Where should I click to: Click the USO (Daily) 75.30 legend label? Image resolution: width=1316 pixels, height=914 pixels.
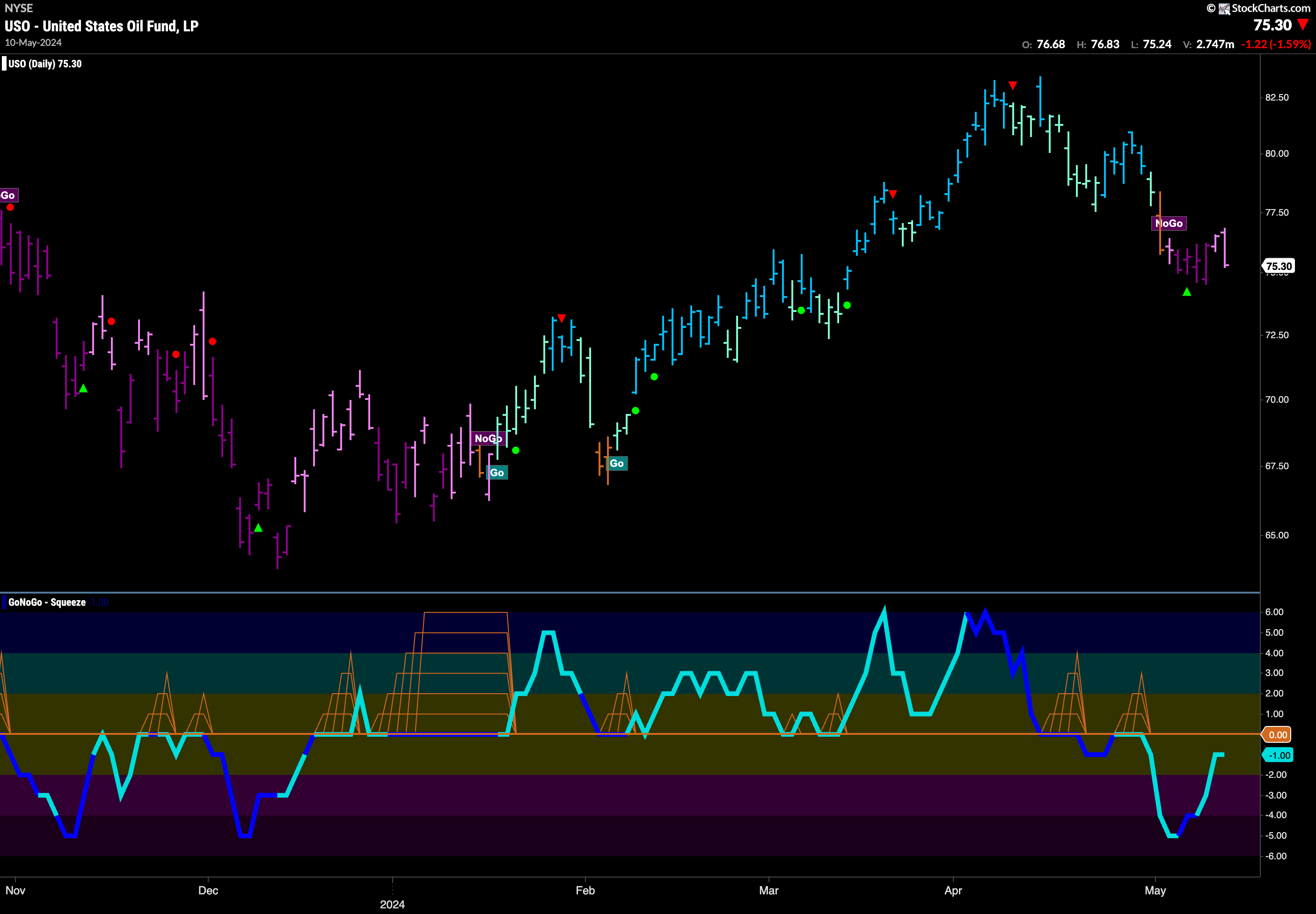(x=44, y=64)
